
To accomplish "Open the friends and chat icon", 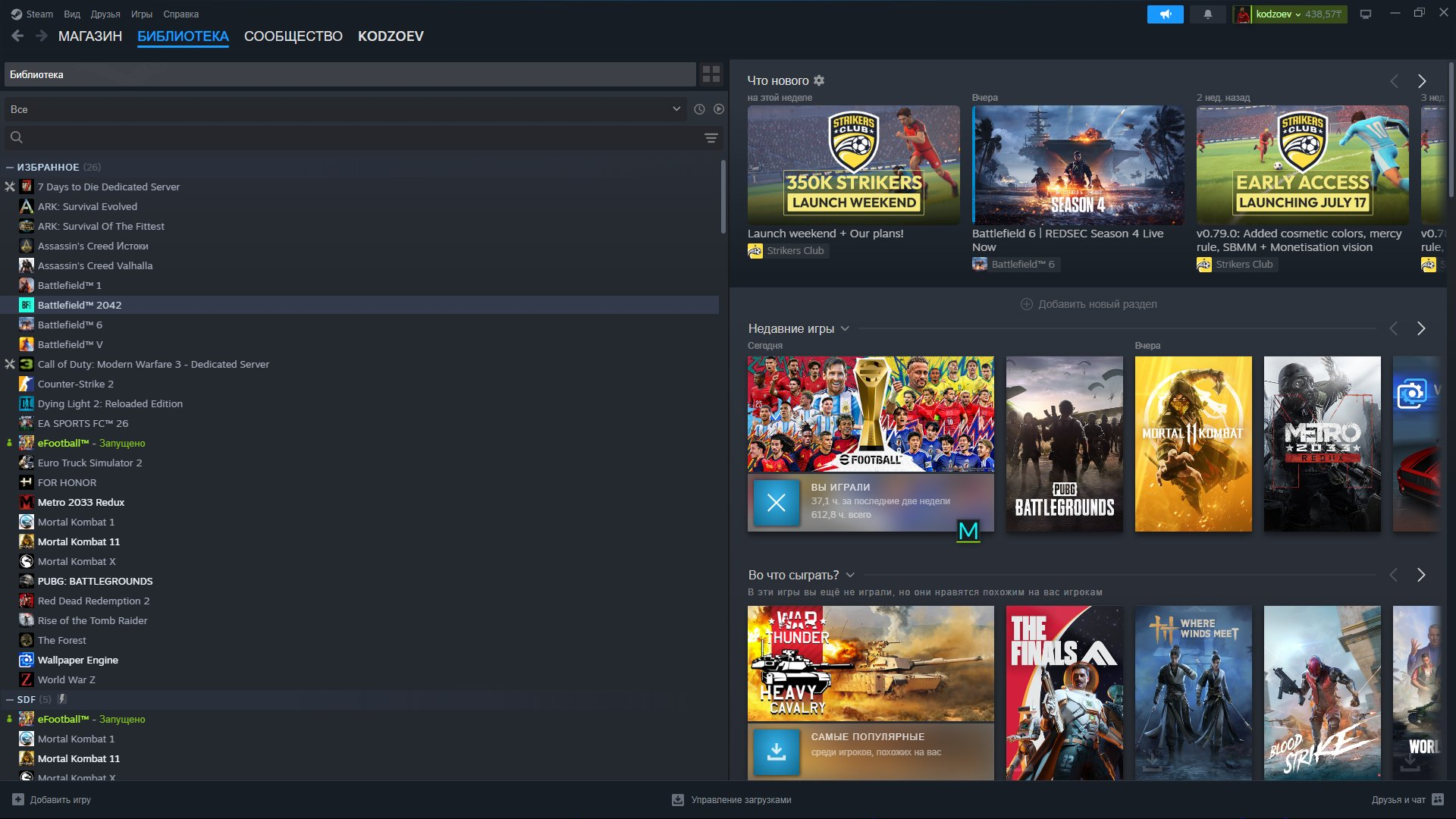I will (x=1438, y=799).
